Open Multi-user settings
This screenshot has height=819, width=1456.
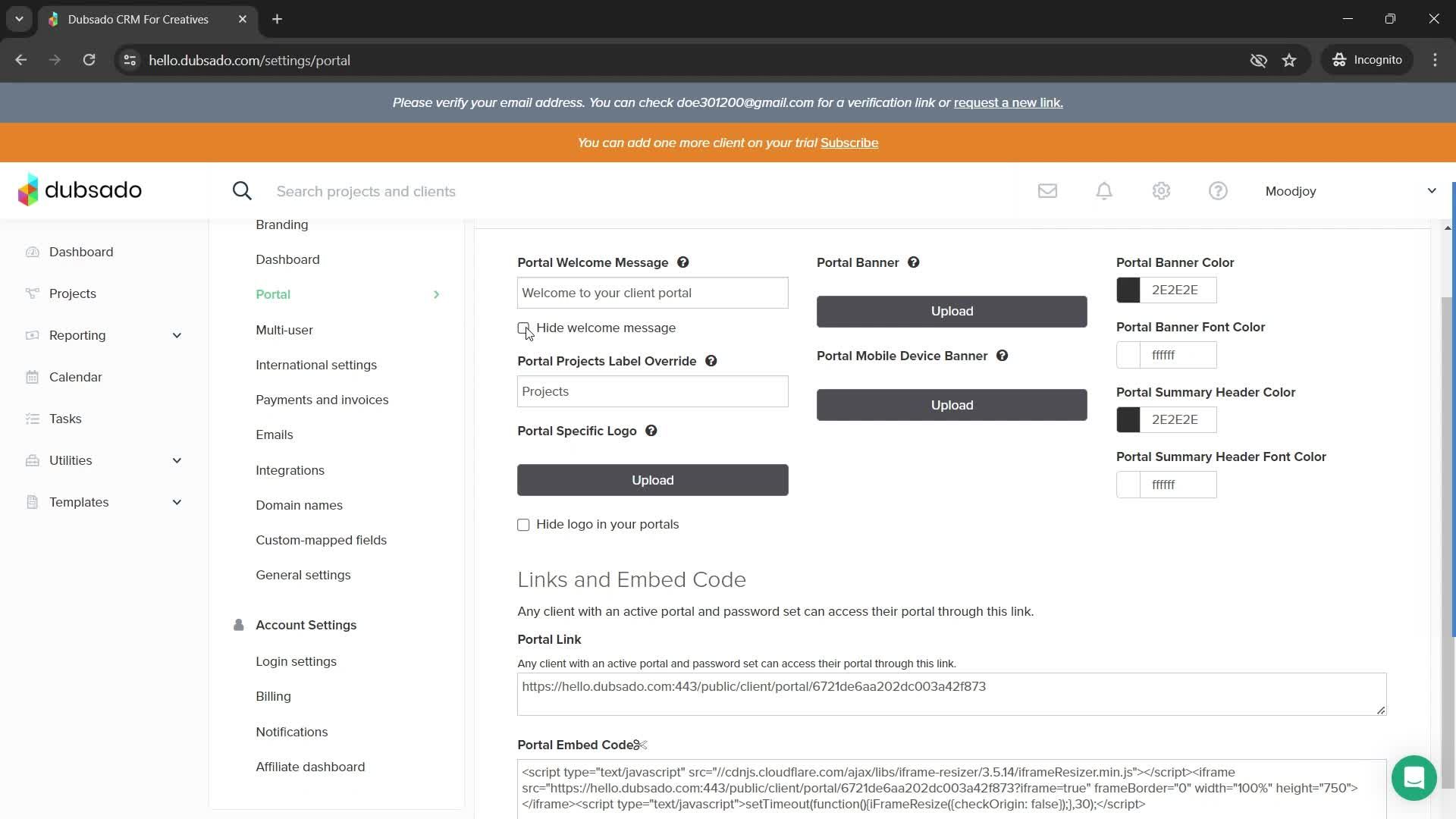coord(284,330)
